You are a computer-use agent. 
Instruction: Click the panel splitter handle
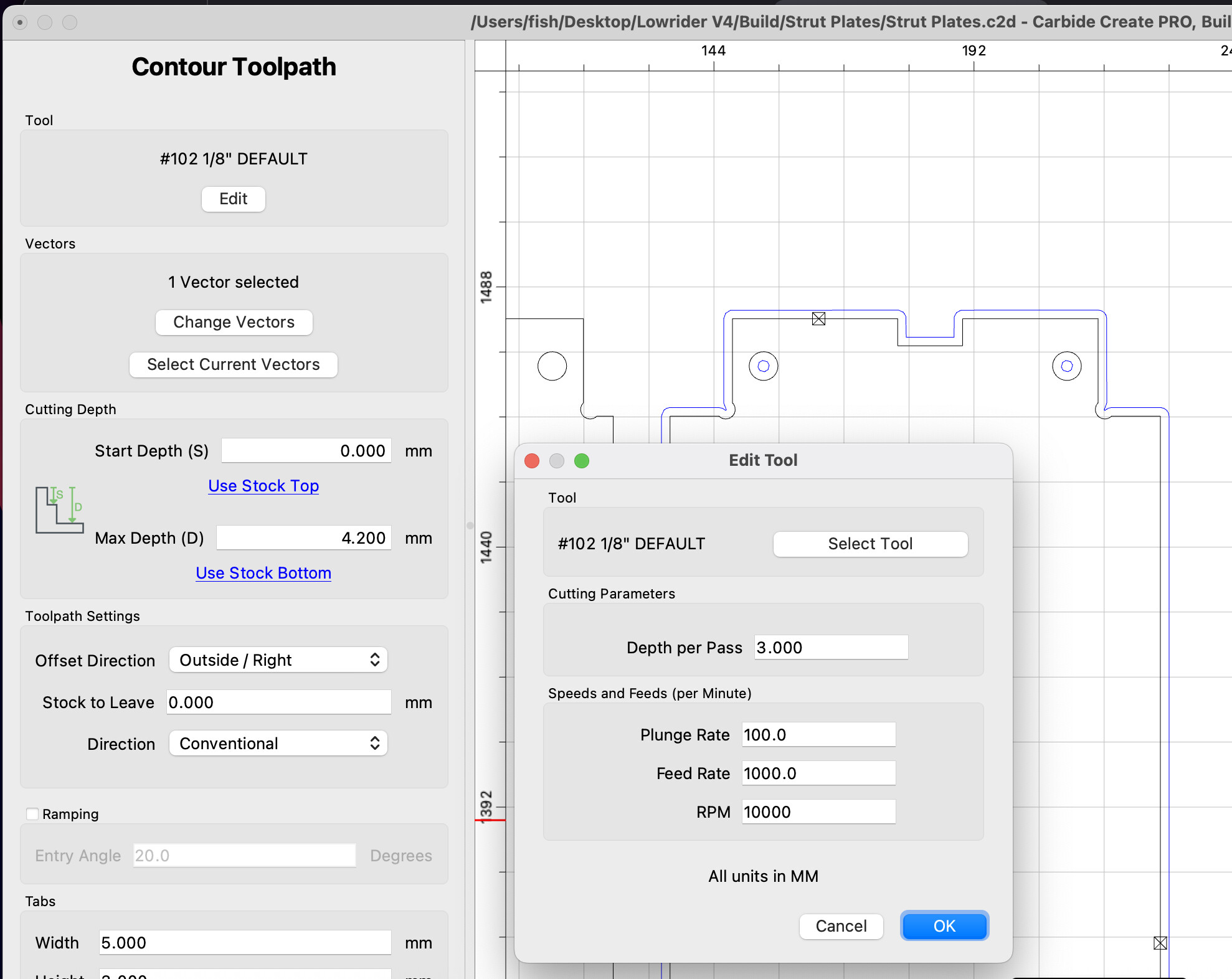coord(470,525)
